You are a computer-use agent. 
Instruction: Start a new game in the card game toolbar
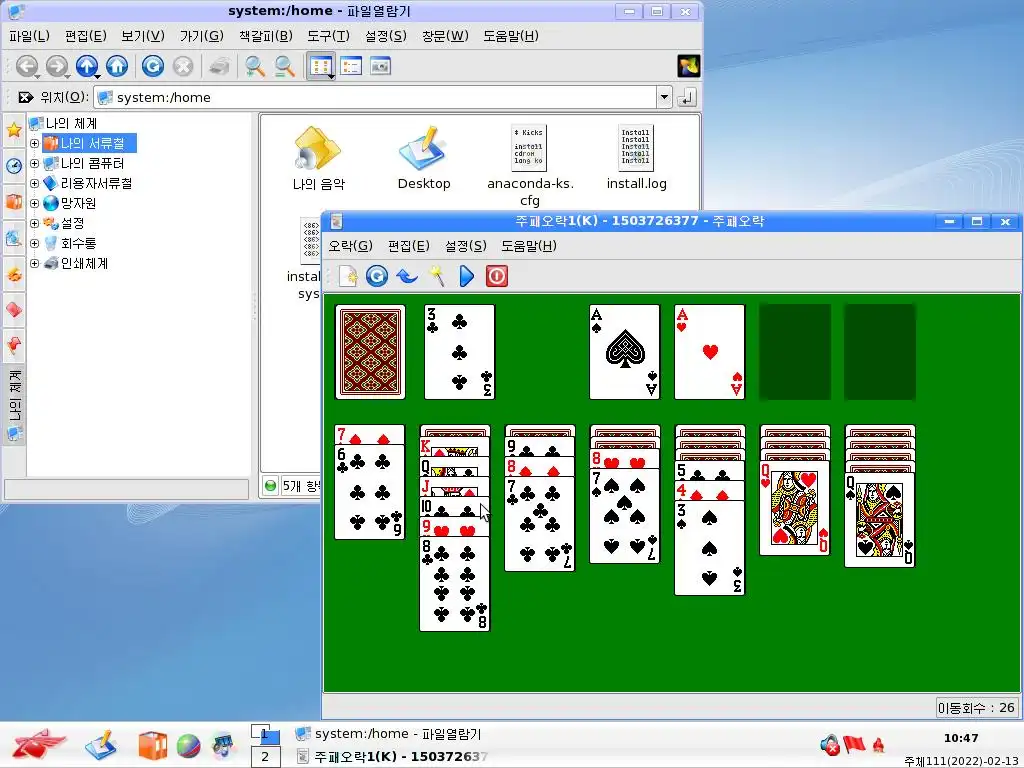348,276
